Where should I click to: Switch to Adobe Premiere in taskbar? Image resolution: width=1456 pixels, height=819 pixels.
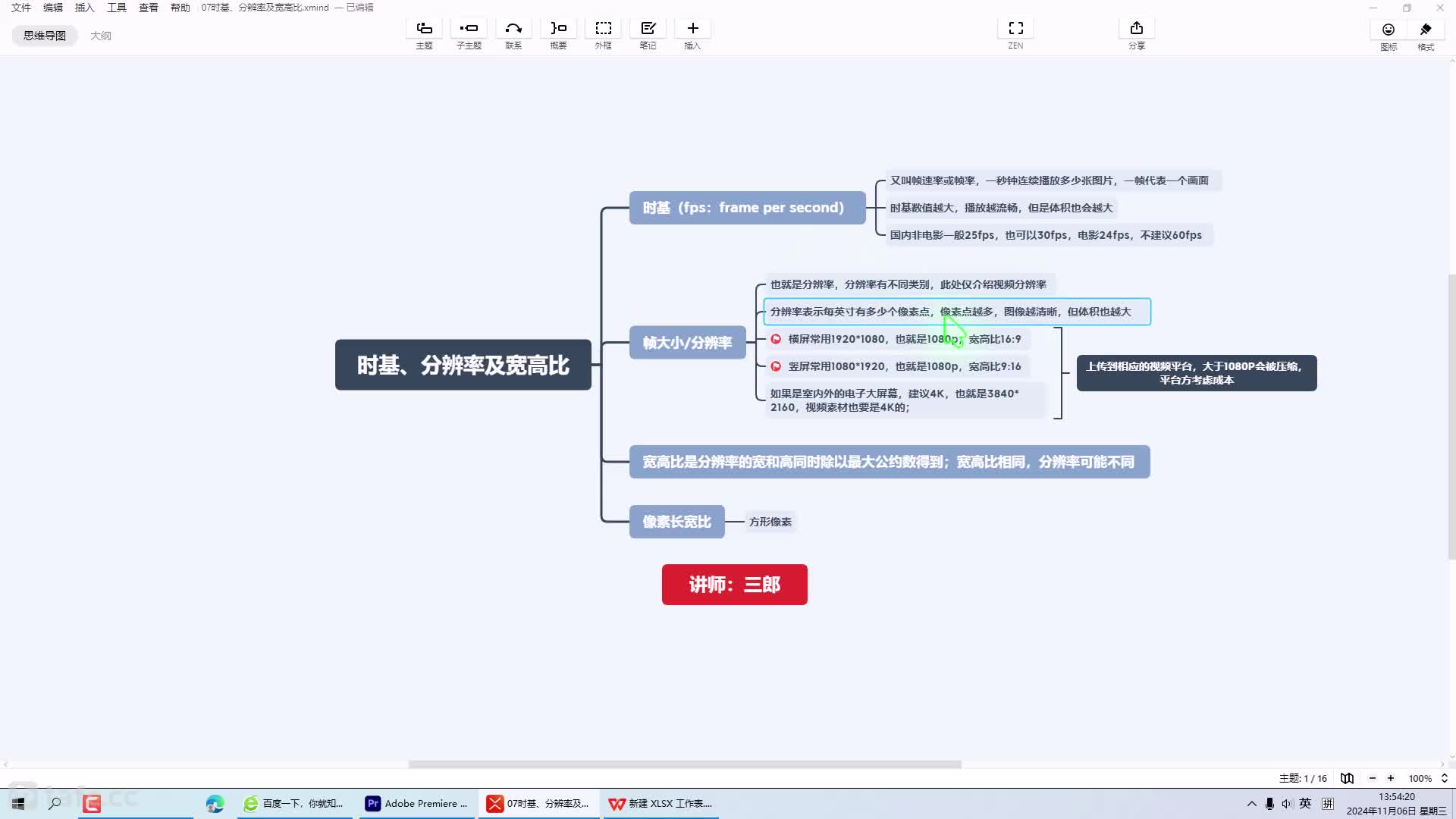(417, 803)
